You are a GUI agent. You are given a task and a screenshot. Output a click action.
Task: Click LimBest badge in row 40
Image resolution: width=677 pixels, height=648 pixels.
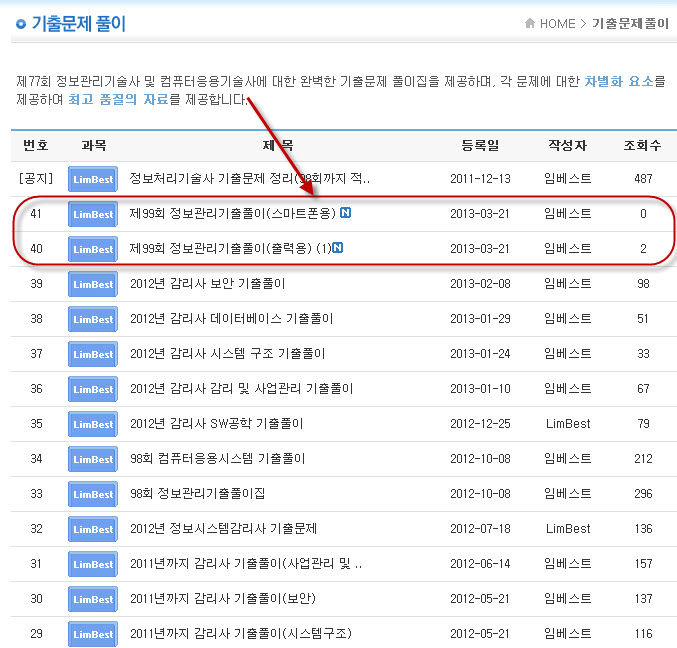(x=93, y=249)
